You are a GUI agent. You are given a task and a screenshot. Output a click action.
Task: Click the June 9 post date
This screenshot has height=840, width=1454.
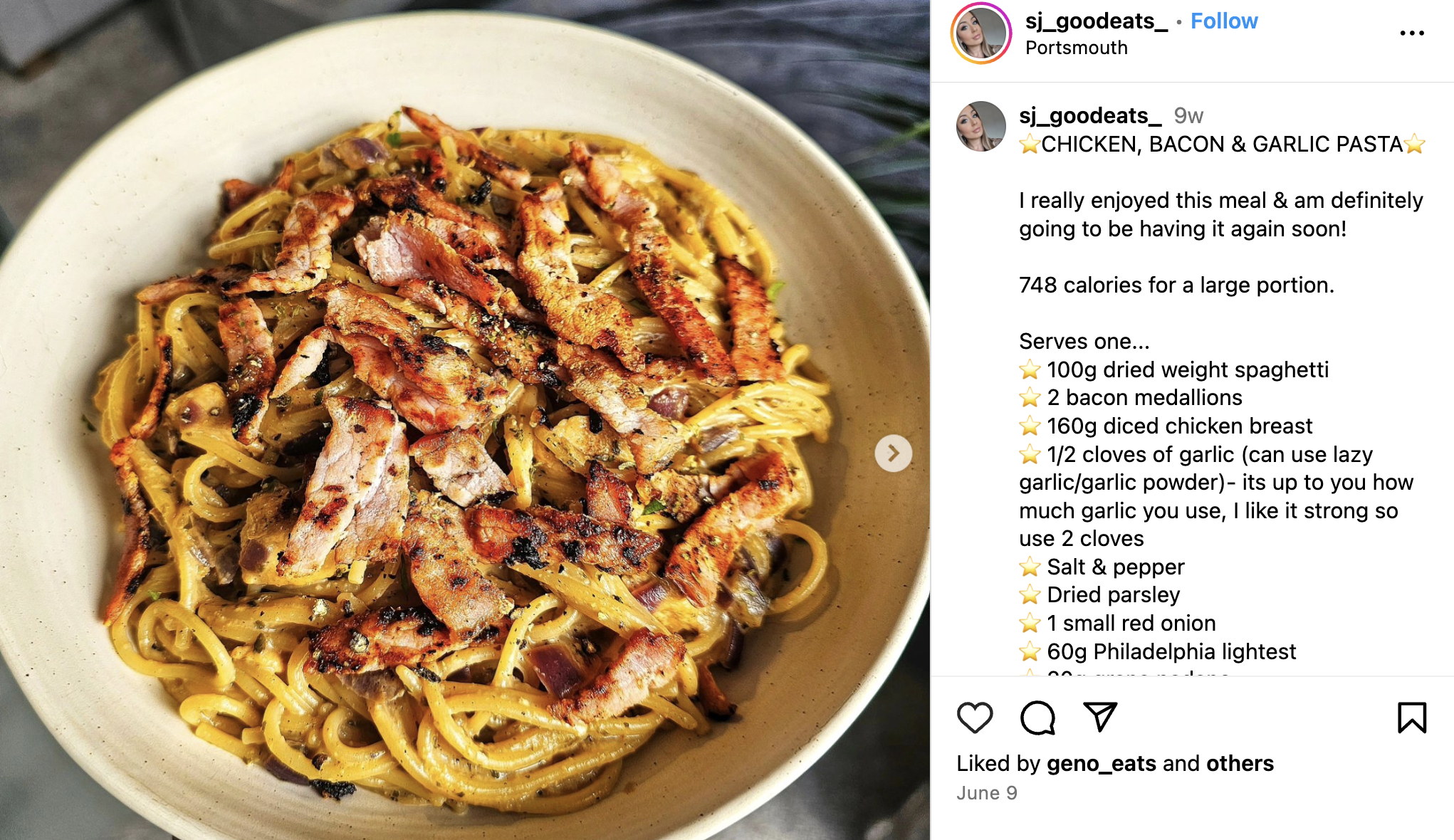(x=987, y=793)
